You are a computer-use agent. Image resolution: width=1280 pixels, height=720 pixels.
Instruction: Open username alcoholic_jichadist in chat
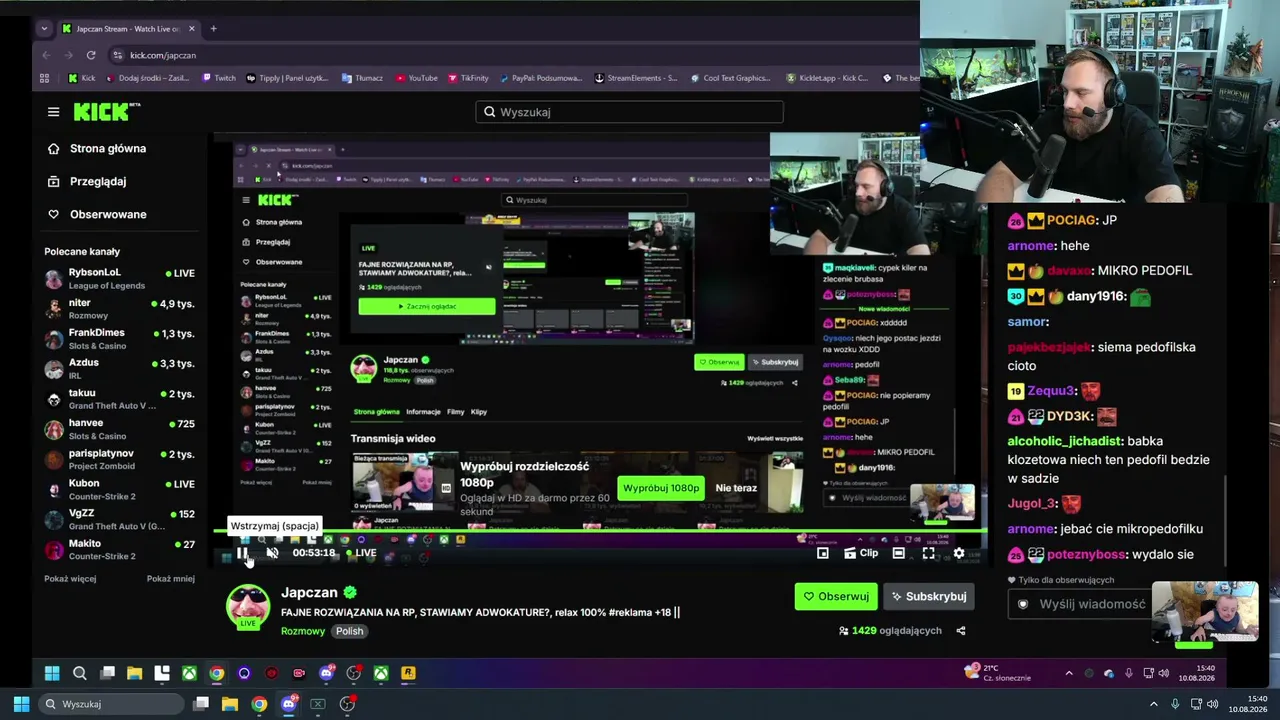(1064, 441)
